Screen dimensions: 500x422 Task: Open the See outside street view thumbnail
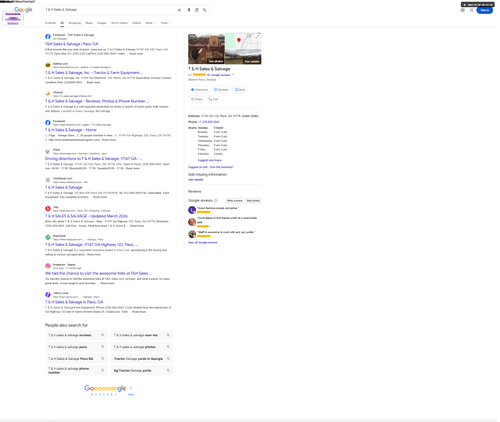tap(243, 57)
